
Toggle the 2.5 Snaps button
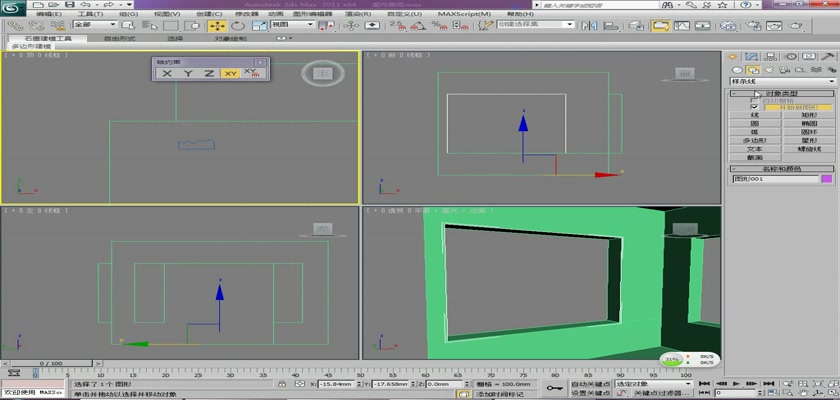tap(397, 25)
